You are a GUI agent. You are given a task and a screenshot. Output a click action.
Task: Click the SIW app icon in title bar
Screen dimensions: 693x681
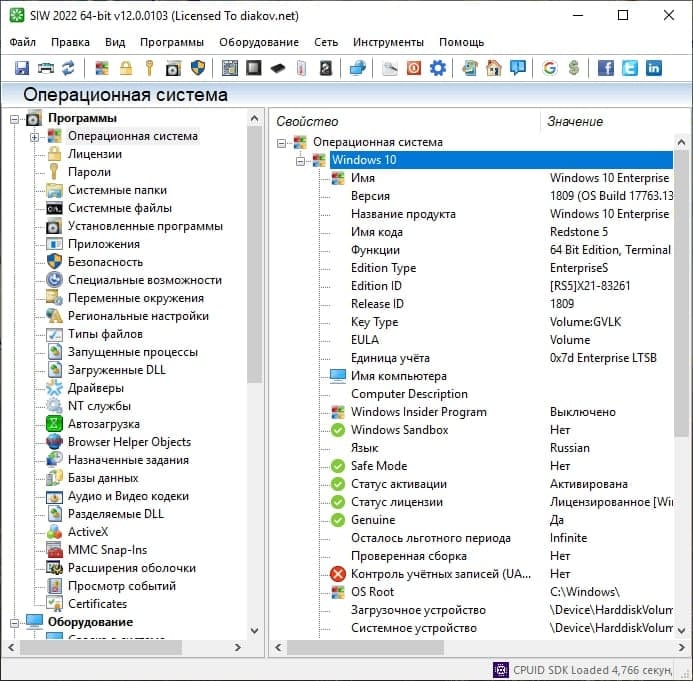tap(17, 15)
